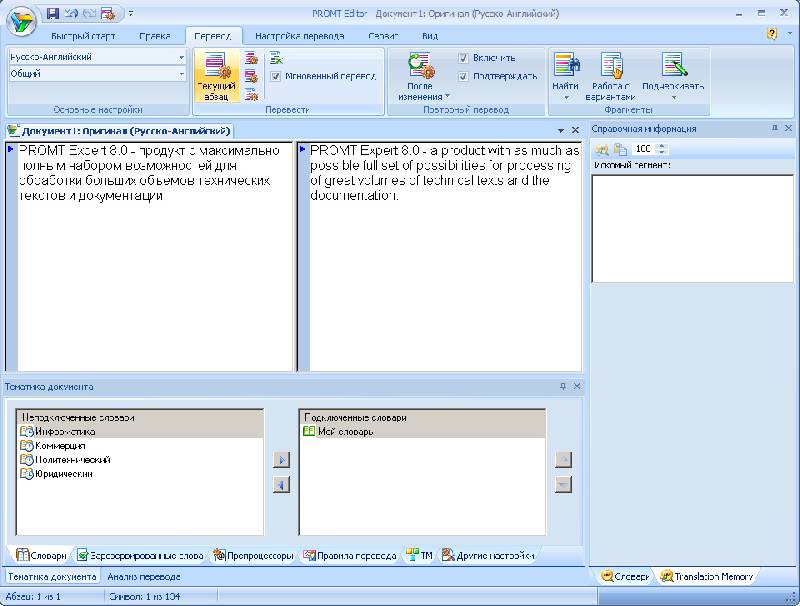The image size is (800, 606).
Task: Move connected dictionary up with arrow button
Action: click(x=563, y=460)
